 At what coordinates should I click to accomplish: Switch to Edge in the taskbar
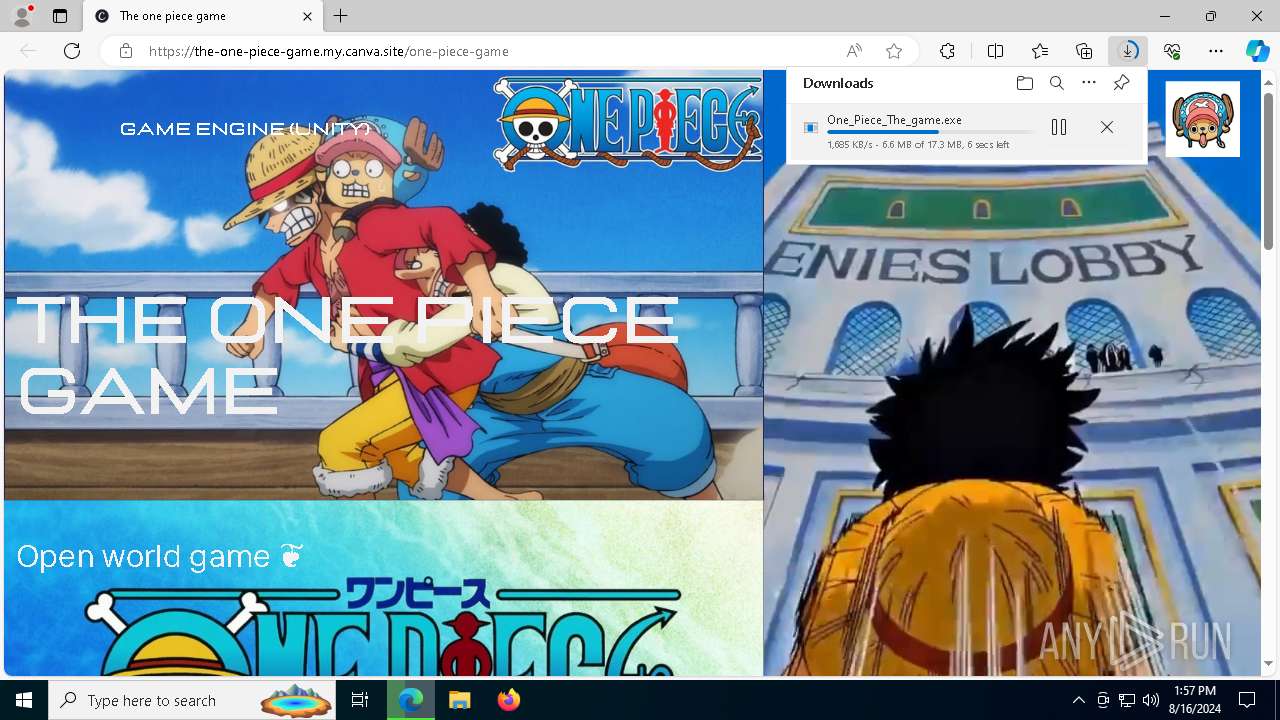pos(411,700)
